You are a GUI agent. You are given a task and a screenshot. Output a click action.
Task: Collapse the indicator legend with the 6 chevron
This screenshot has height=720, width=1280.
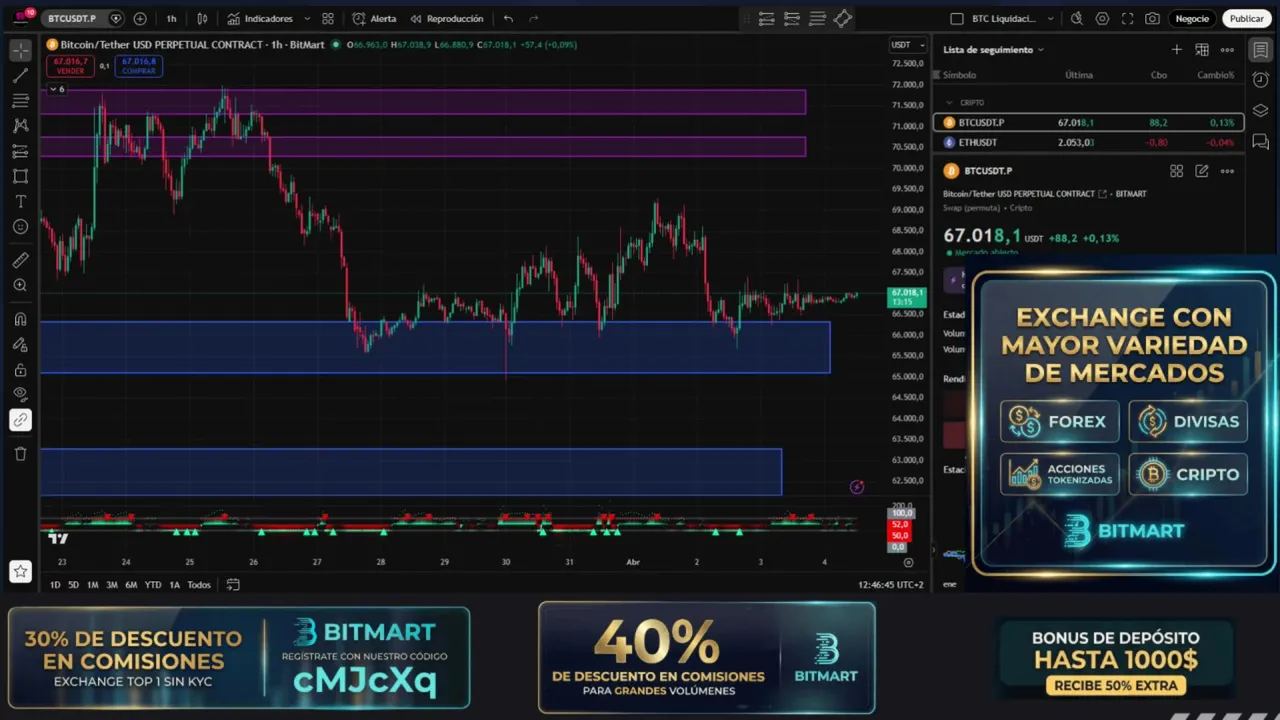[x=56, y=89]
